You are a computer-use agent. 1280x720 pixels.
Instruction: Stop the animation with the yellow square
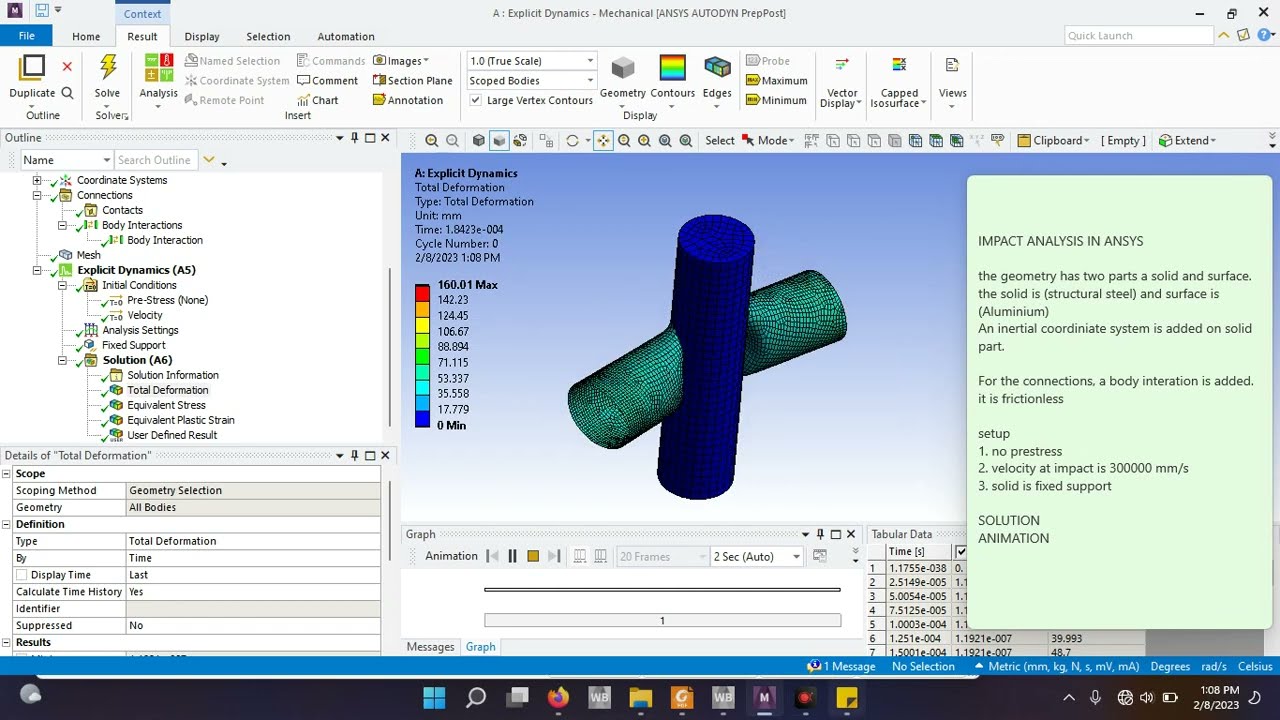pos(533,557)
